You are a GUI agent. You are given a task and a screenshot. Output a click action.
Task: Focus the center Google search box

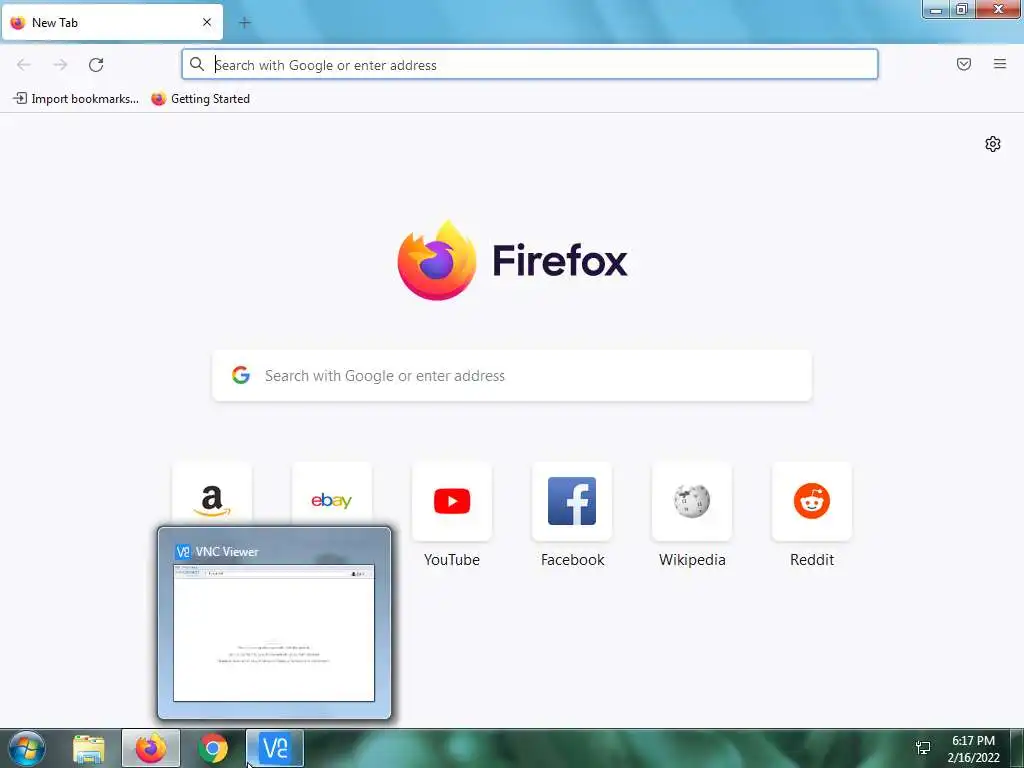click(x=512, y=376)
